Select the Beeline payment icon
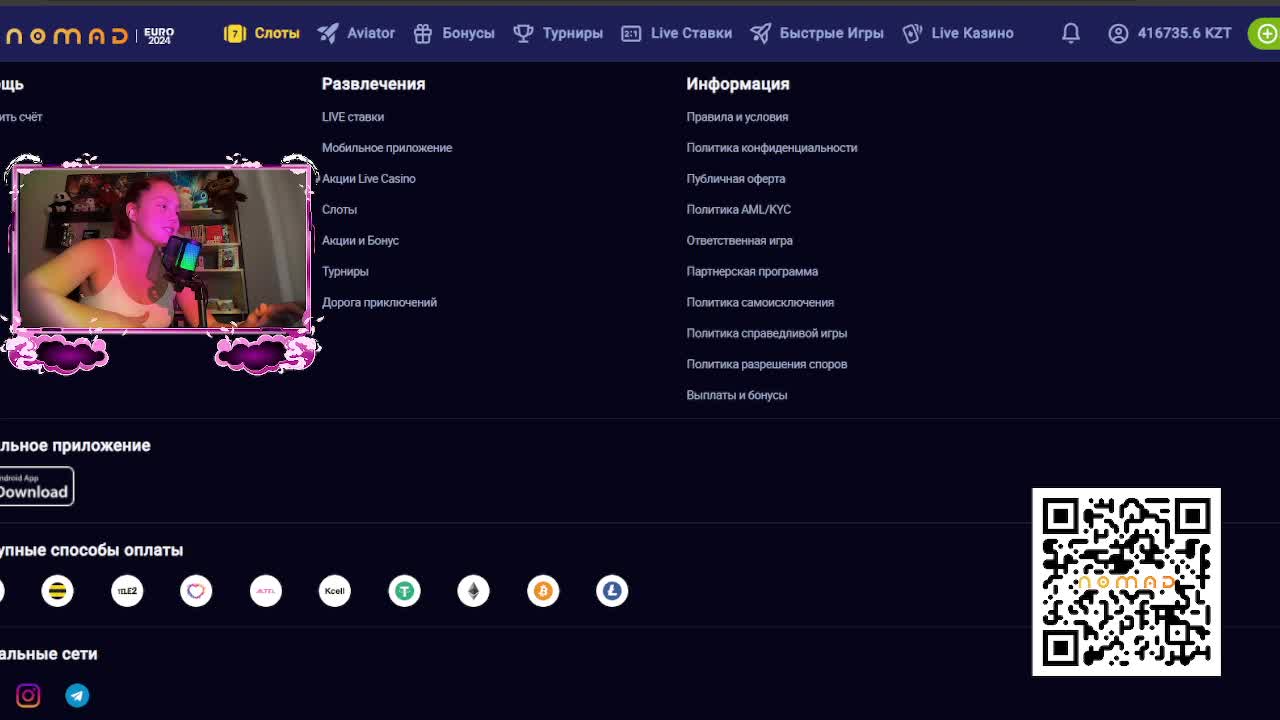The image size is (1280, 720). (x=58, y=591)
